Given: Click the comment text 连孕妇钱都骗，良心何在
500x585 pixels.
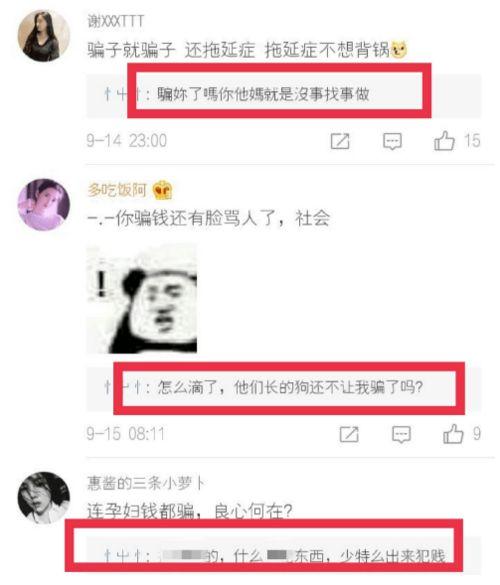Looking at the screenshot, I should 190,511.
